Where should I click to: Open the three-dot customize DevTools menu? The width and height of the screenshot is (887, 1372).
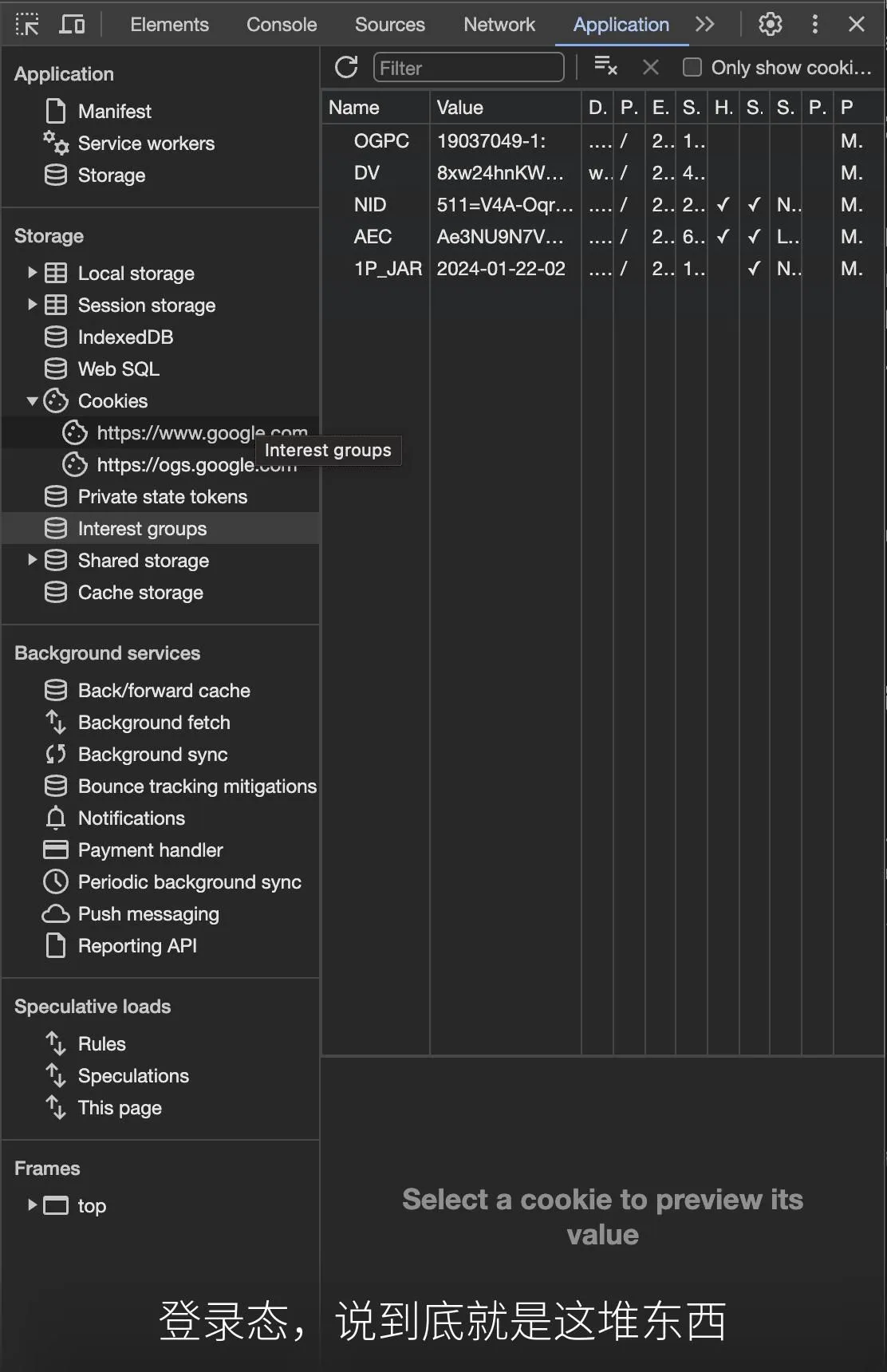coord(814,25)
